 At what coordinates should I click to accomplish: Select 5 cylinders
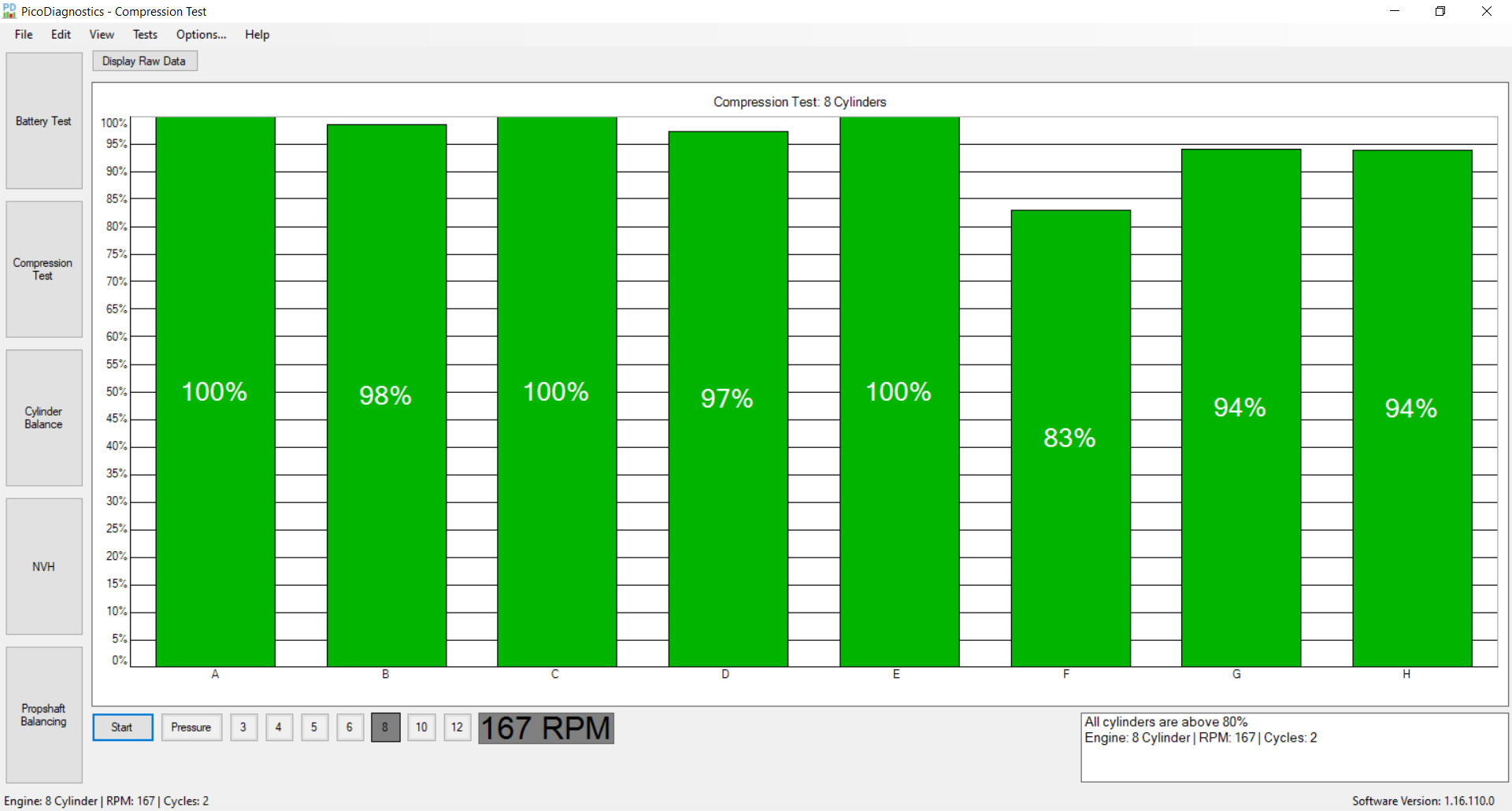(x=314, y=728)
